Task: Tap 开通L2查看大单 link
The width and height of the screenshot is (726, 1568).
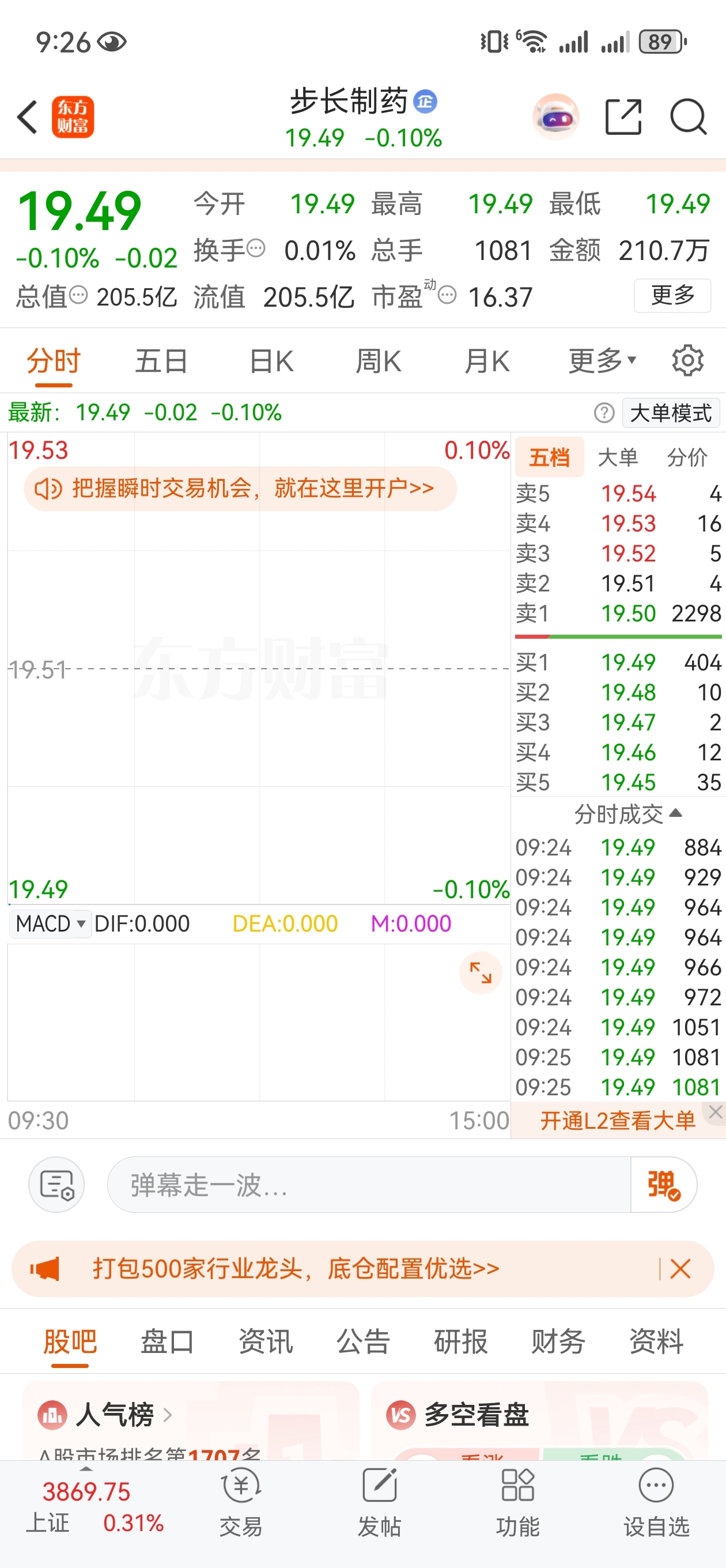Action: tap(617, 1121)
